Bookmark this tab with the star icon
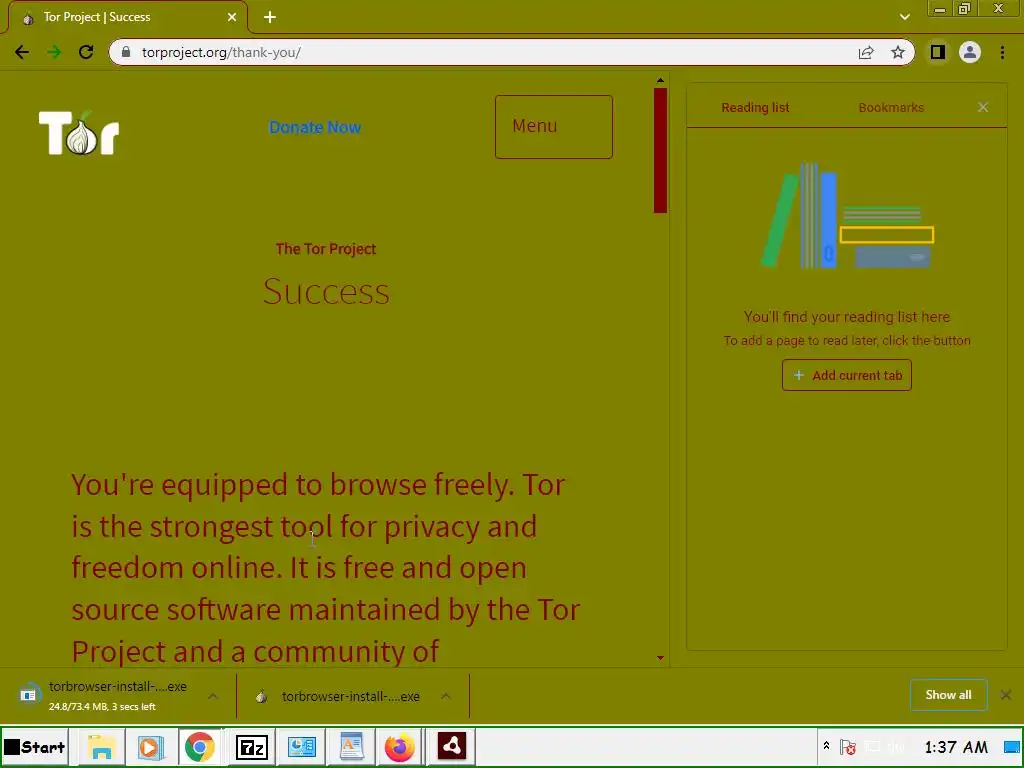 pos(898,52)
